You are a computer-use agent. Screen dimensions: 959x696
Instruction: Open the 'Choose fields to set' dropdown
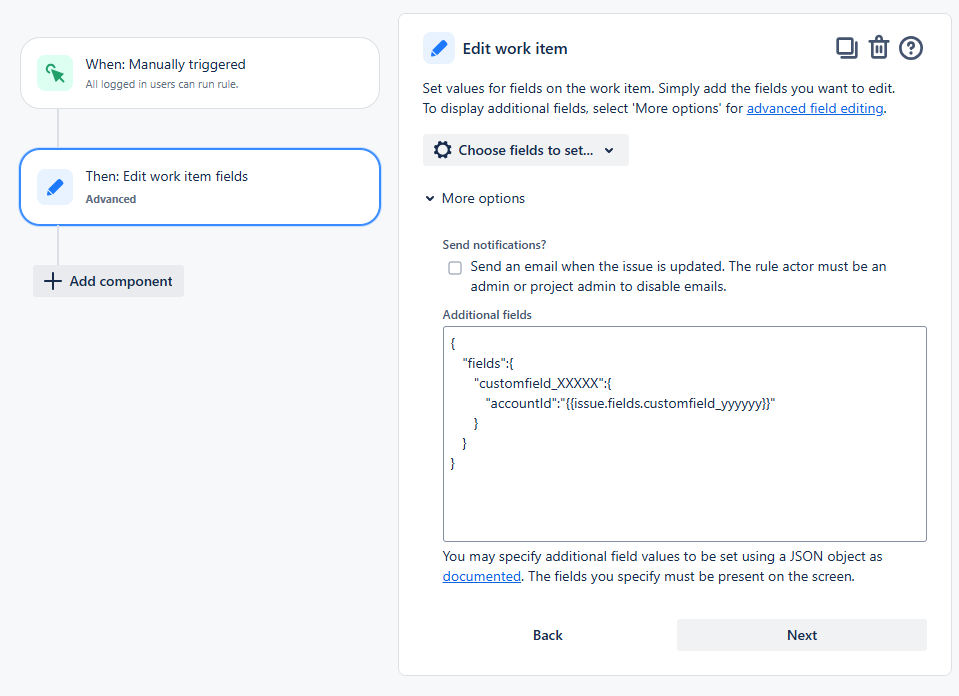click(x=525, y=149)
